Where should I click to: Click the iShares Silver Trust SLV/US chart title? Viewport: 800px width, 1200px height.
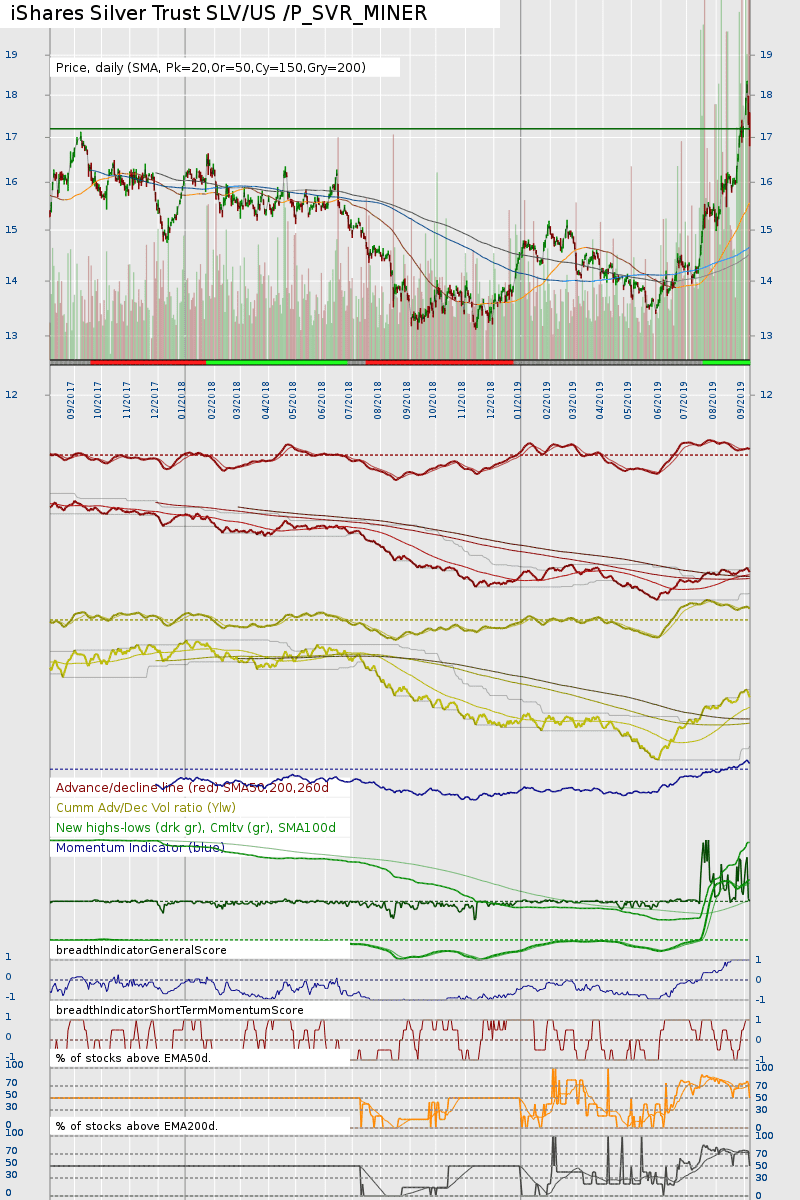219,13
